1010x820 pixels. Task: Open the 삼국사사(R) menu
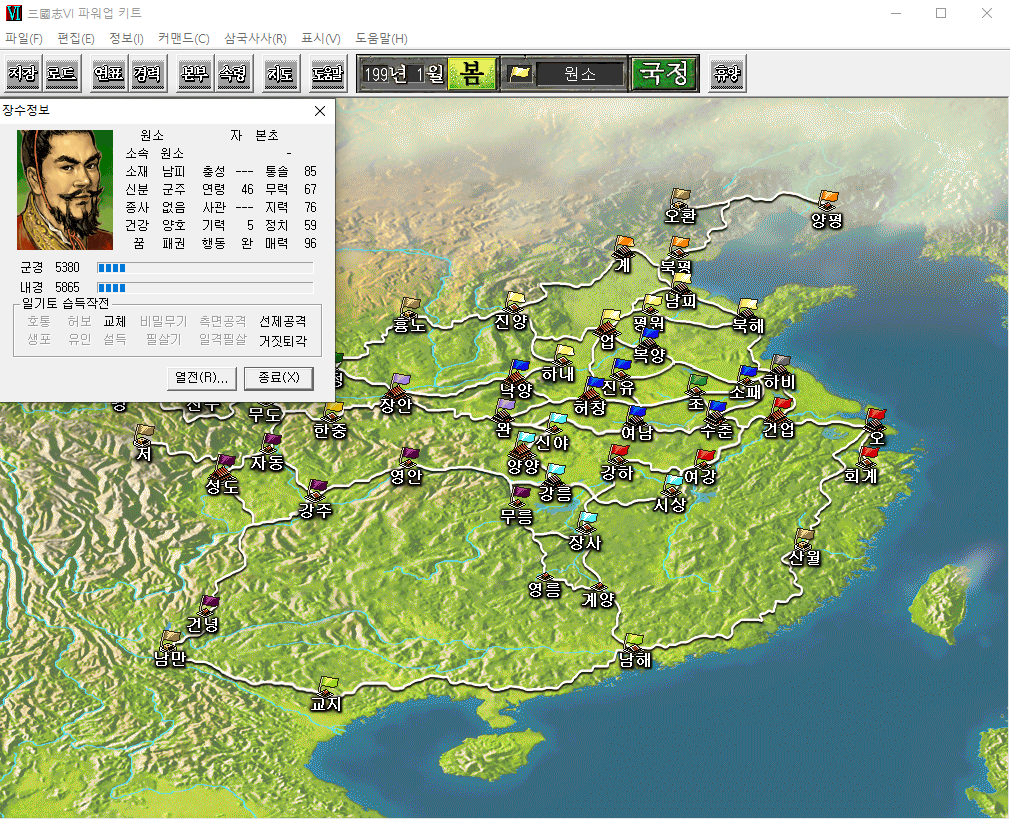tap(255, 39)
